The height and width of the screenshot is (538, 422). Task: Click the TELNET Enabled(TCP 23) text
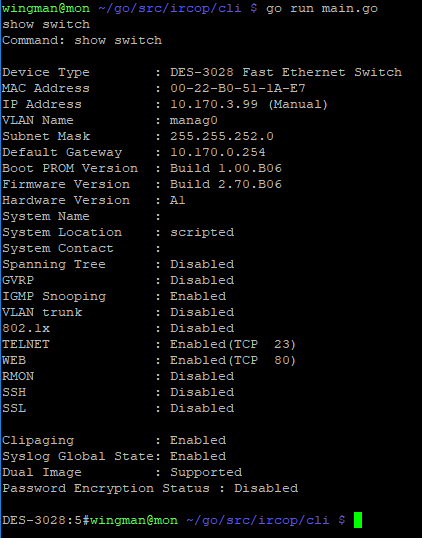[x=233, y=344]
